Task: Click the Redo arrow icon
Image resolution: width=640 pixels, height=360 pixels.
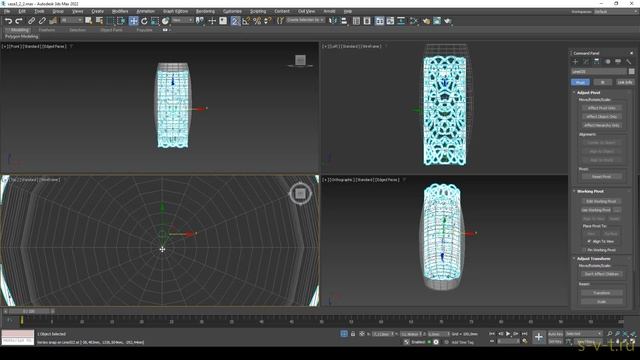Action: pyautogui.click(x=19, y=21)
